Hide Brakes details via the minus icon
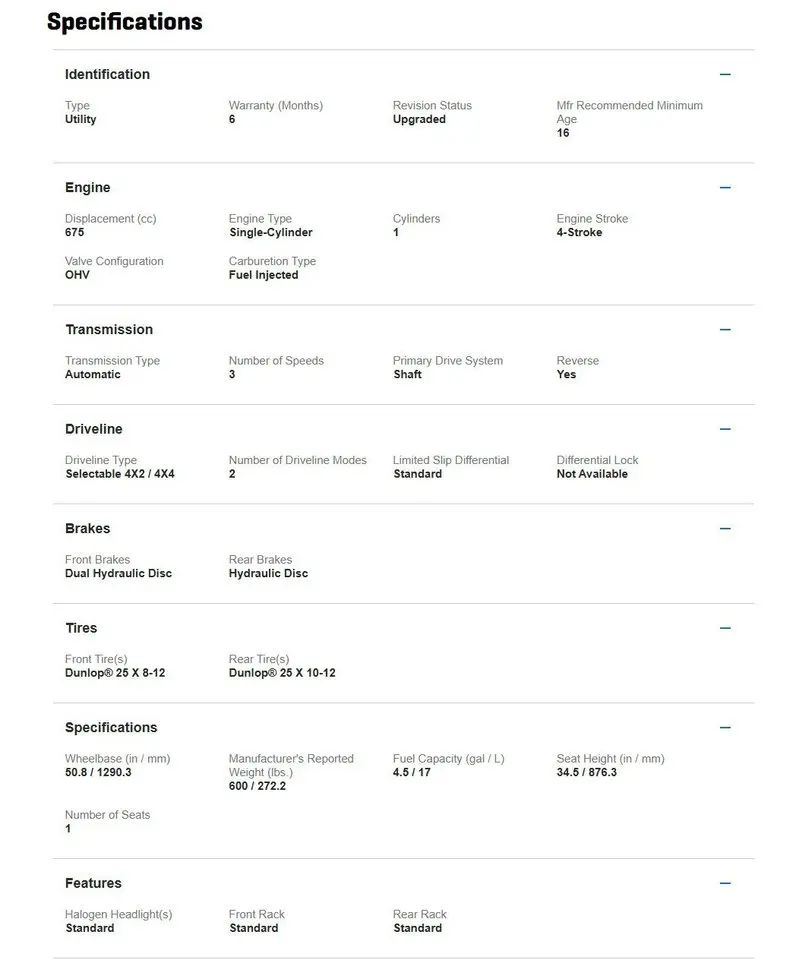The image size is (796, 960). click(725, 529)
